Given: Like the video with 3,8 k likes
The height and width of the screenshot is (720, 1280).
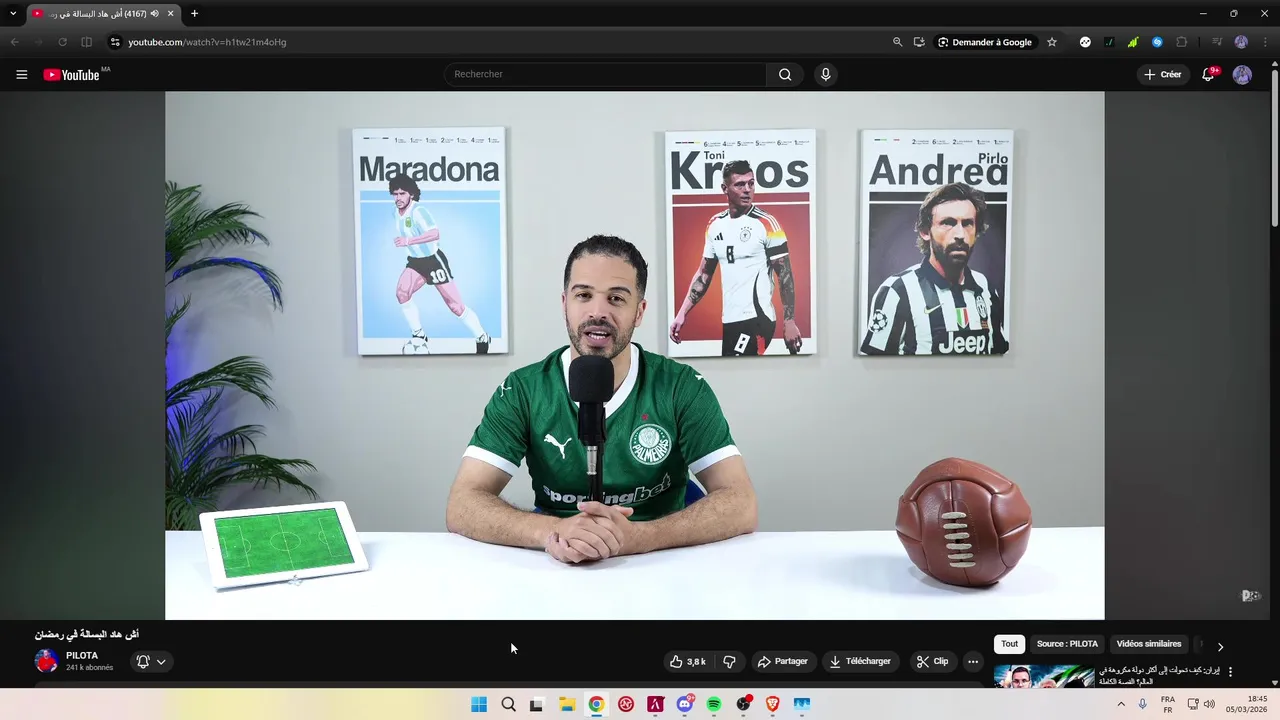Looking at the screenshot, I should click(x=687, y=661).
